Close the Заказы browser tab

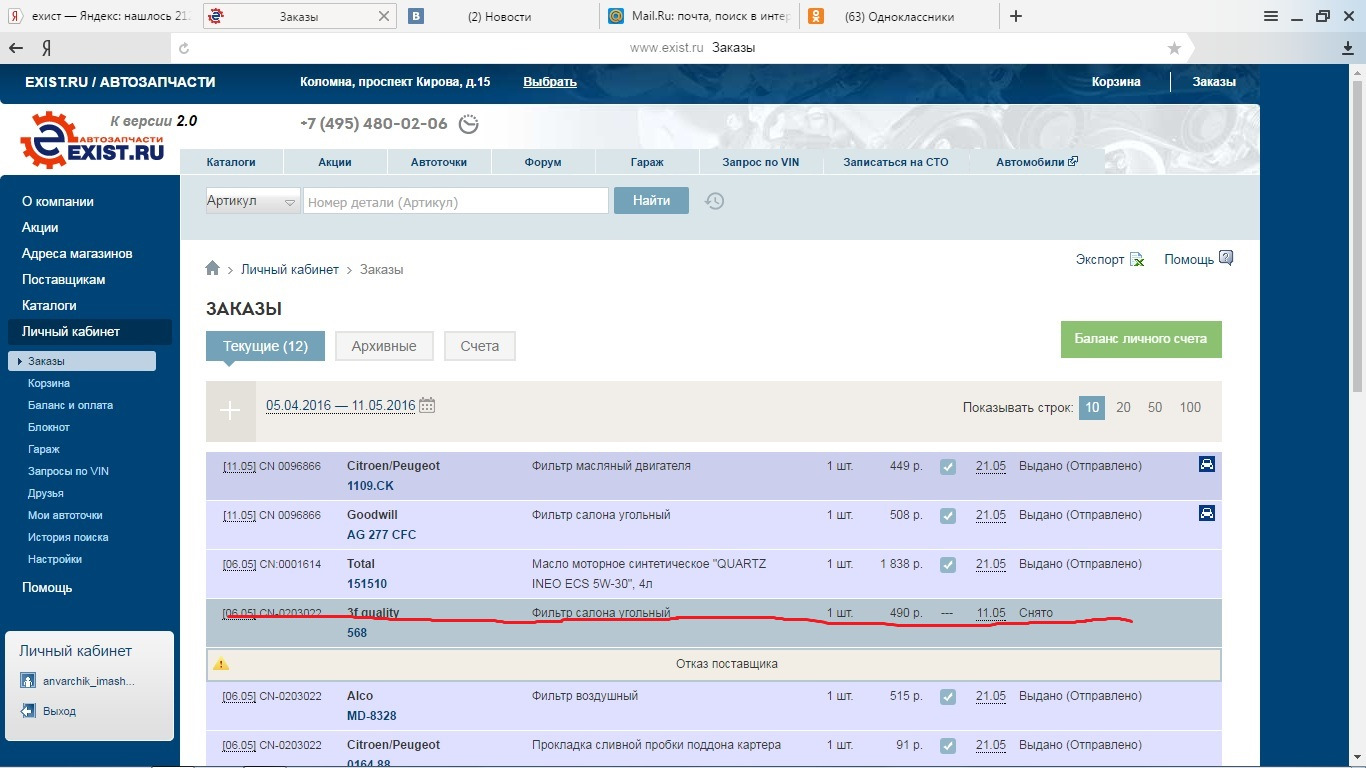pyautogui.click(x=386, y=16)
